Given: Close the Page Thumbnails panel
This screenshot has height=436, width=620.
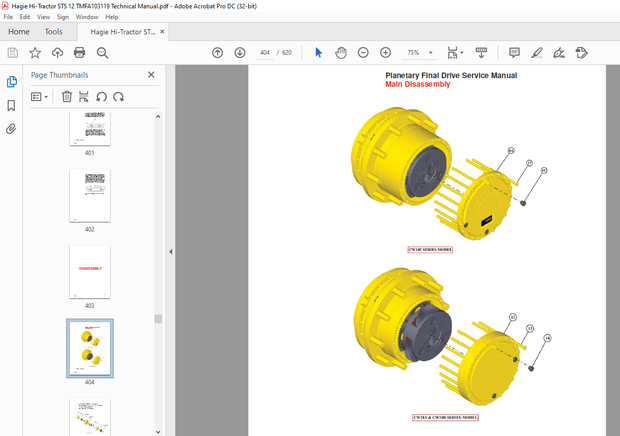Looking at the screenshot, I should (x=151, y=75).
